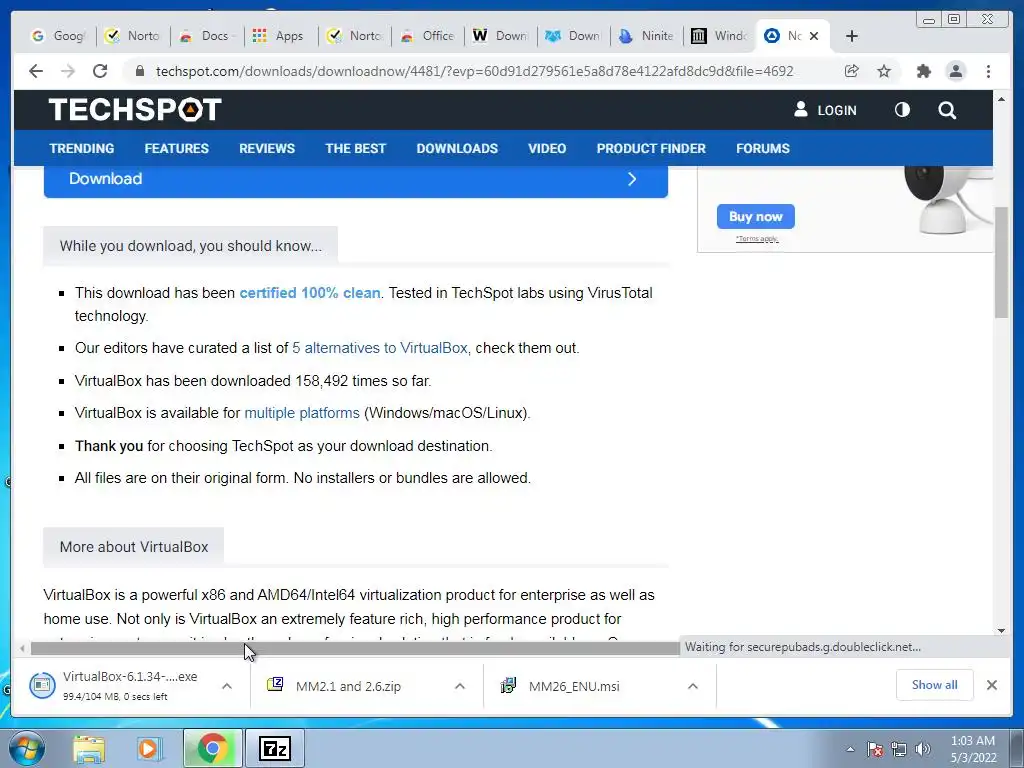Open the REVIEWS menu item

(267, 148)
